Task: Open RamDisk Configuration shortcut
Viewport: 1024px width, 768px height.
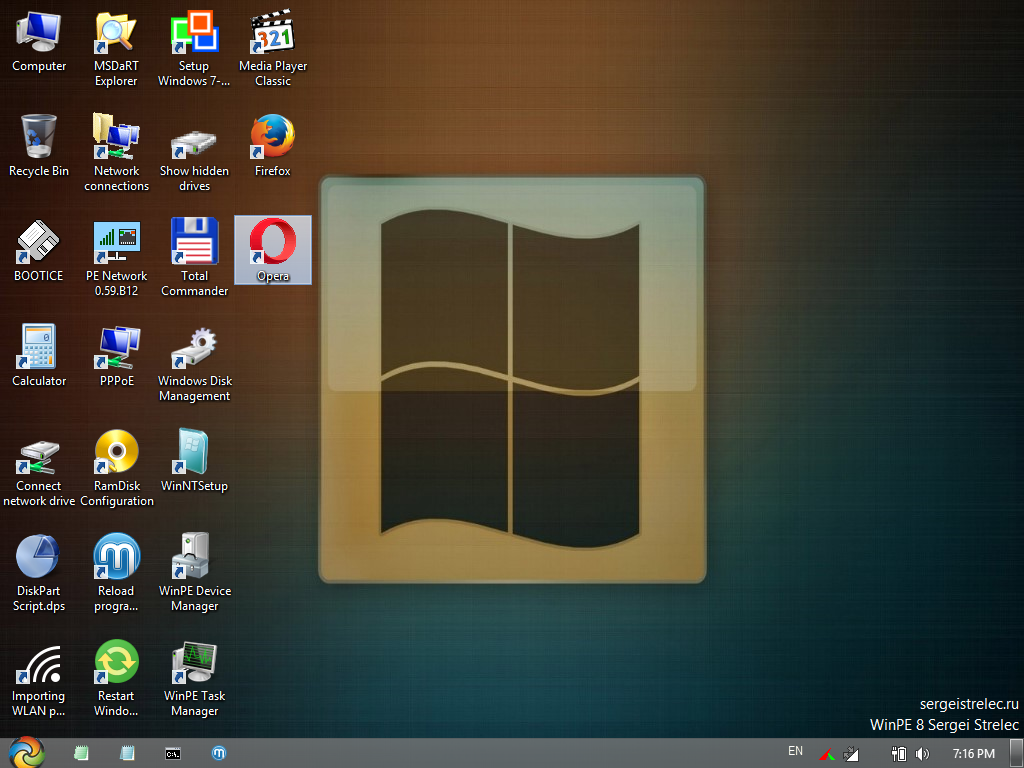Action: [x=116, y=468]
